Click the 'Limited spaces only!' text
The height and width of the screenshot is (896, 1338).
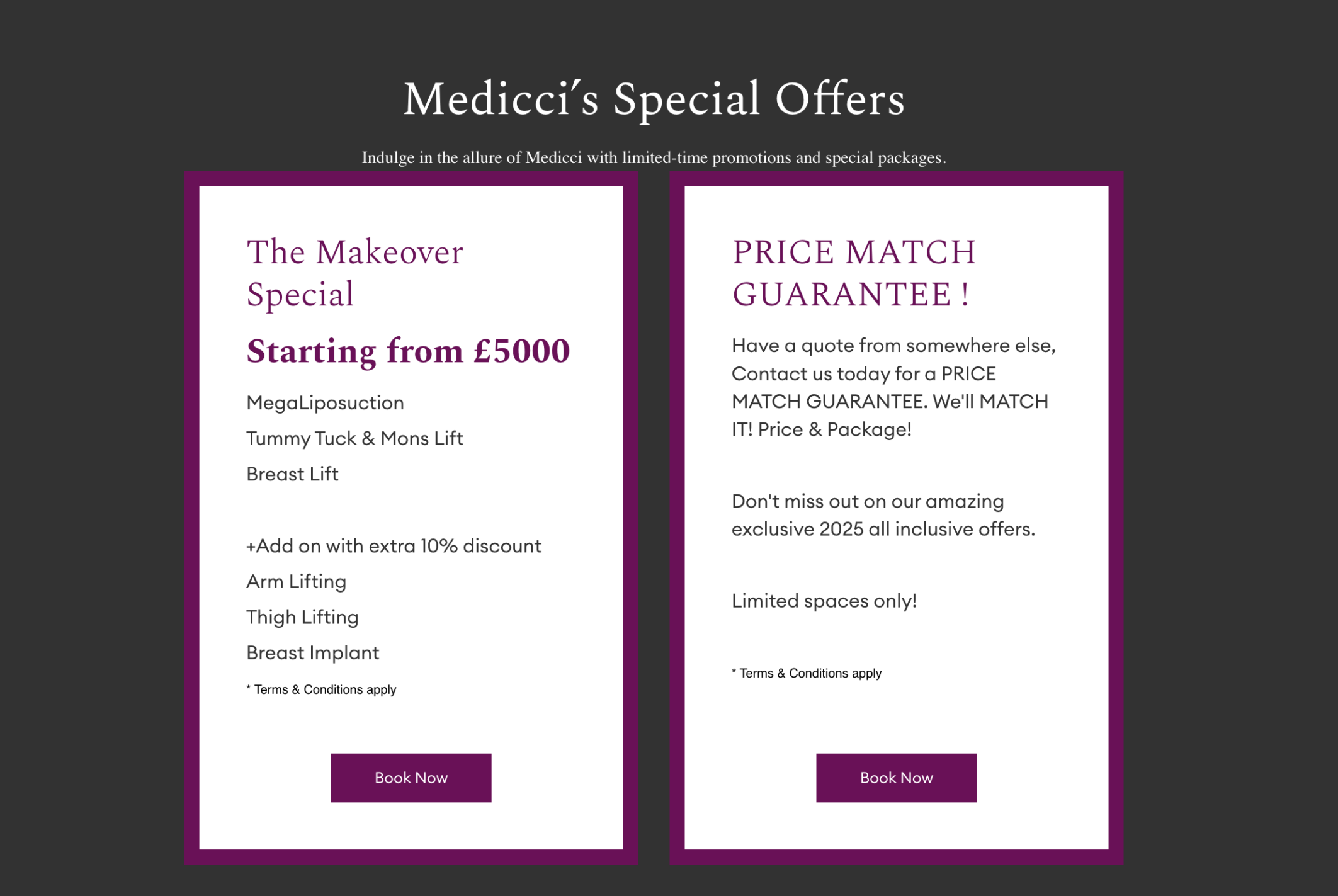[x=824, y=601]
